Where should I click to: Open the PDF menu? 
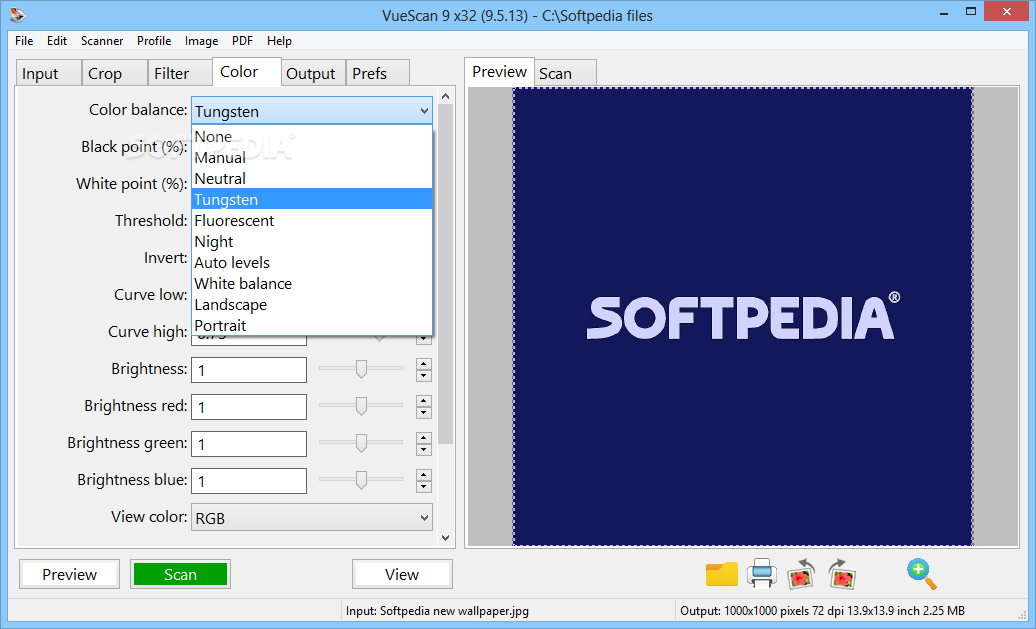pos(242,41)
